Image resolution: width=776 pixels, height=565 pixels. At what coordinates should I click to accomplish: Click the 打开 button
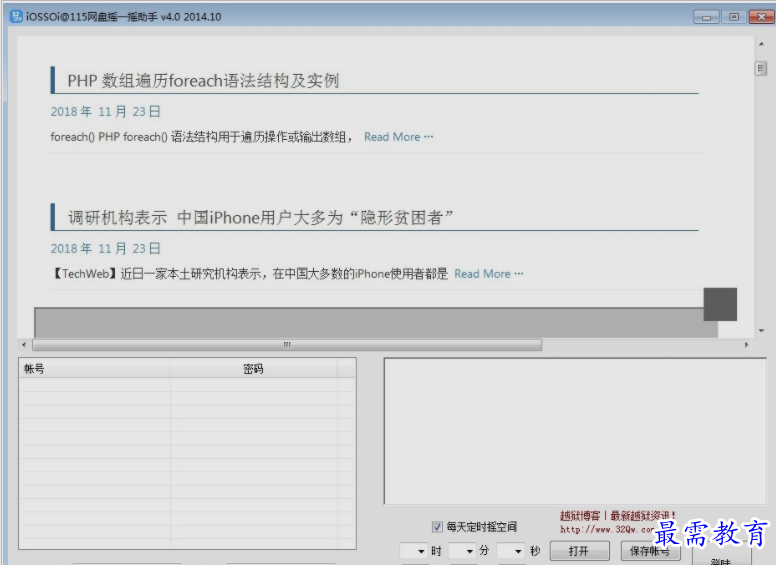[x=579, y=551]
